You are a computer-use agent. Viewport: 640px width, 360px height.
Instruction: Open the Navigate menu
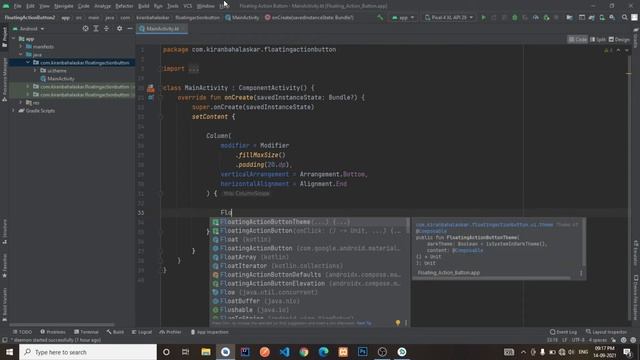pyautogui.click(x=64, y=6)
